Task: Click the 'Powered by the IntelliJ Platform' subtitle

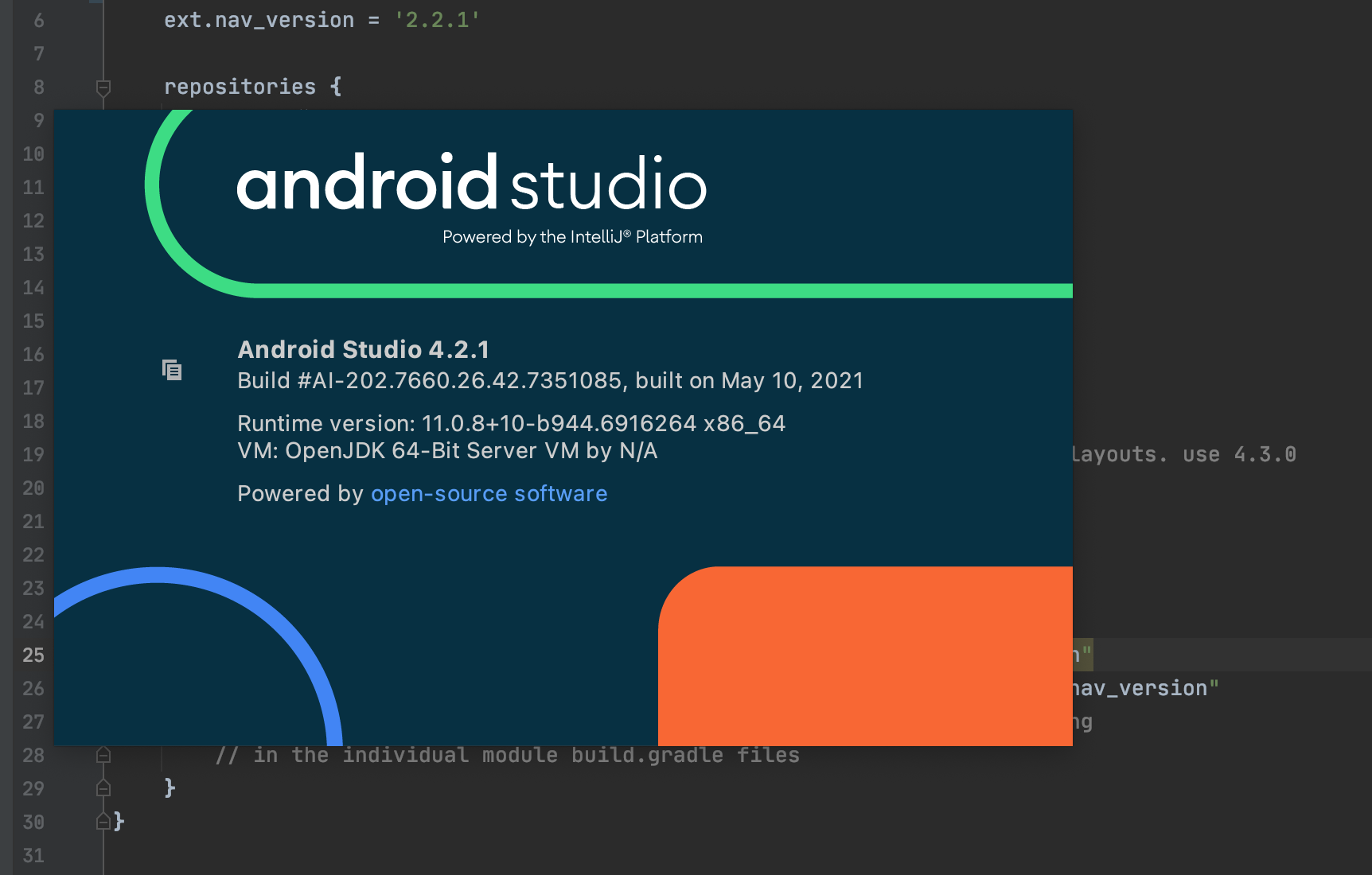Action: [x=572, y=237]
